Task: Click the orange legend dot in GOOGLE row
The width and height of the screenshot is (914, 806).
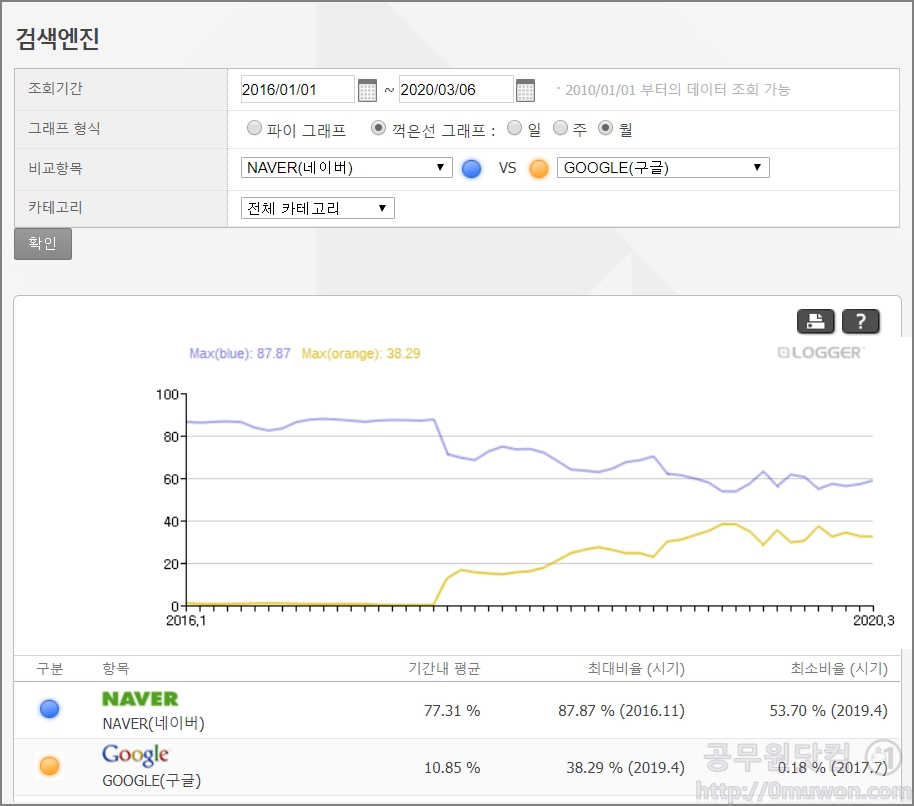Action: click(x=50, y=766)
